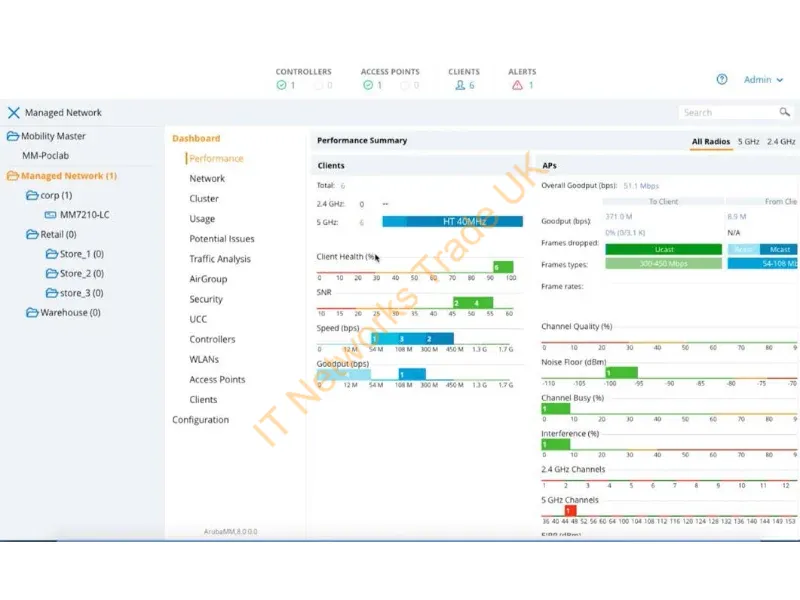Click the Retail (0) folder icon
The width and height of the screenshot is (800, 600).
tap(32, 234)
